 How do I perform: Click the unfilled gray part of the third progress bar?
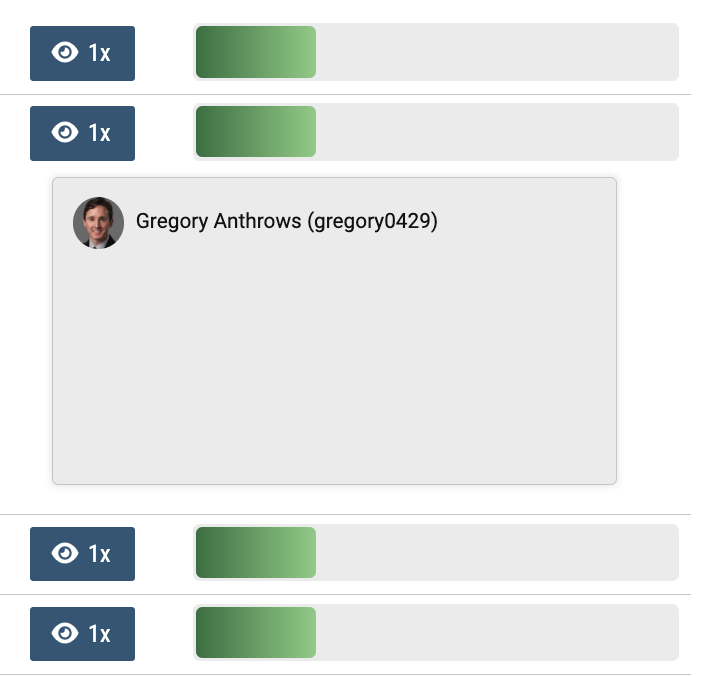497,553
